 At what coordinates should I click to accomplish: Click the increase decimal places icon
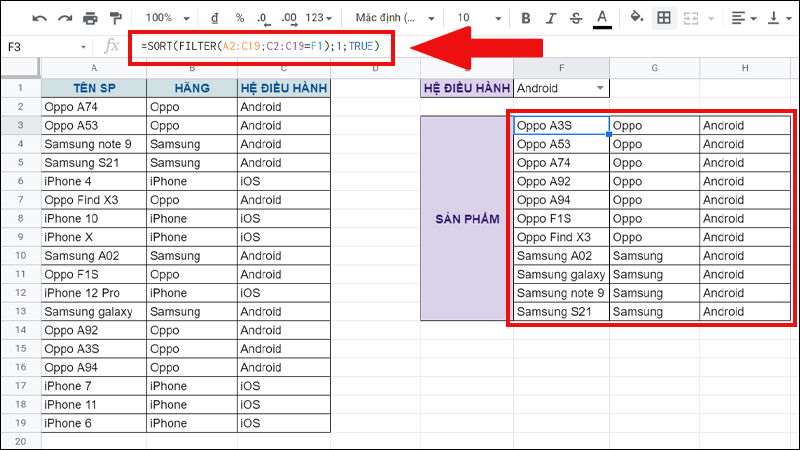pos(289,18)
